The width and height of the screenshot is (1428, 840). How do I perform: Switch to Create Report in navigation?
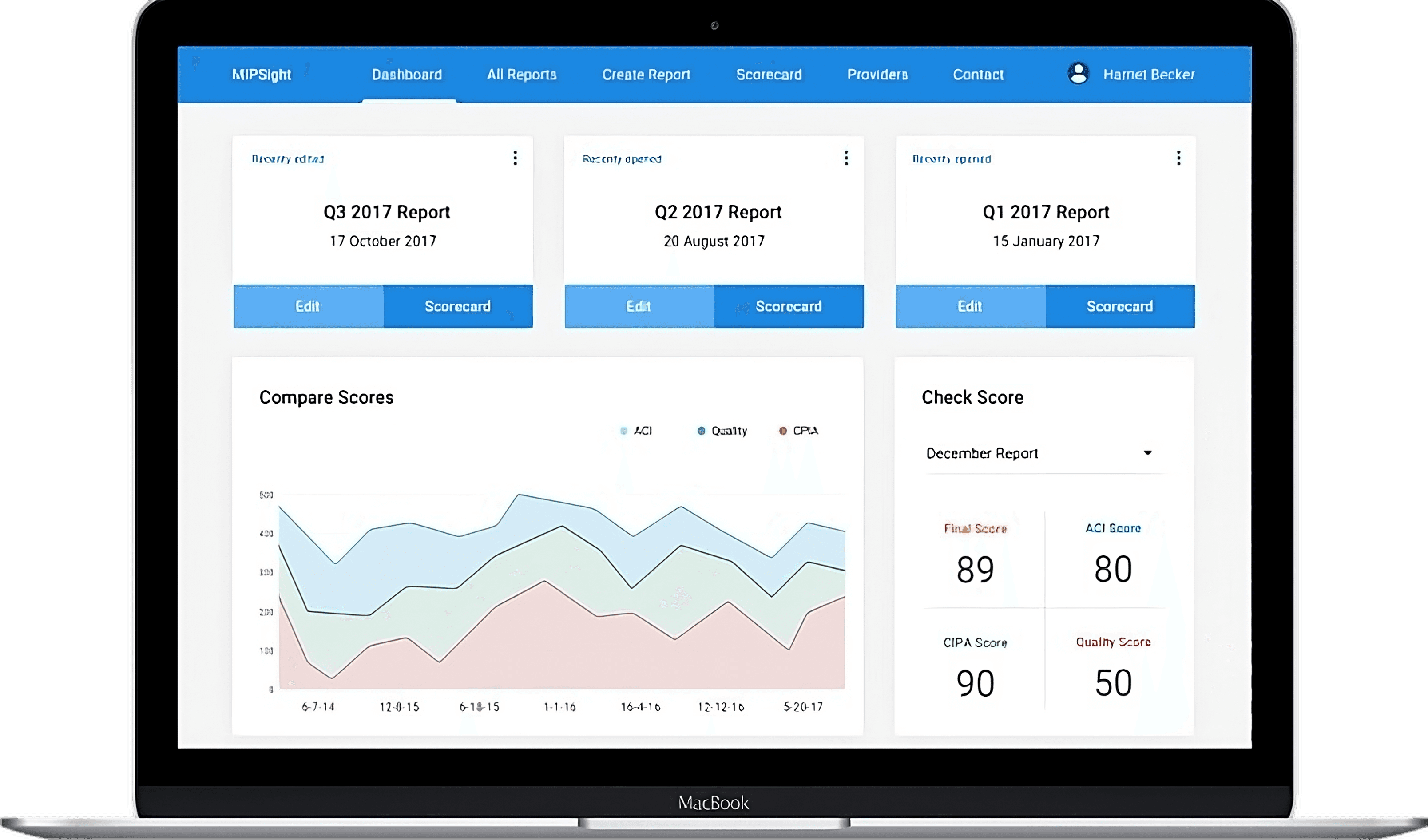[x=646, y=75]
